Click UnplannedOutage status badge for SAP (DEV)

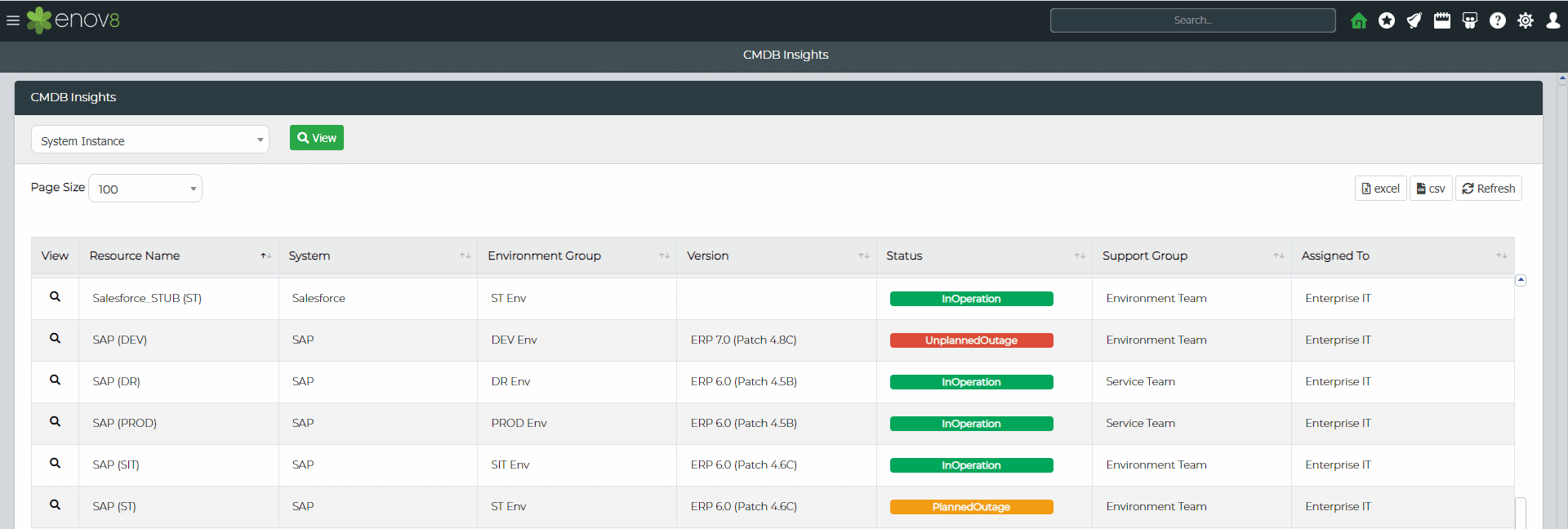(x=971, y=340)
